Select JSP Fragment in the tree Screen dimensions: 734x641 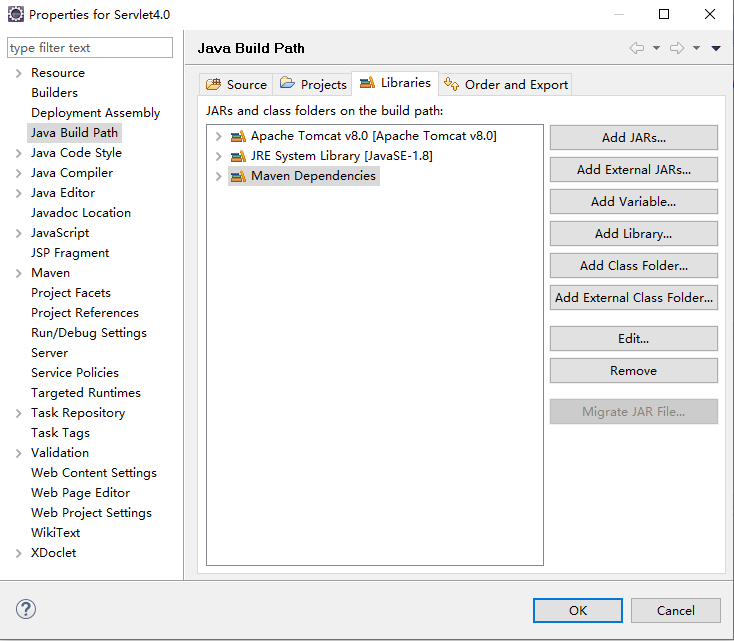click(x=70, y=253)
